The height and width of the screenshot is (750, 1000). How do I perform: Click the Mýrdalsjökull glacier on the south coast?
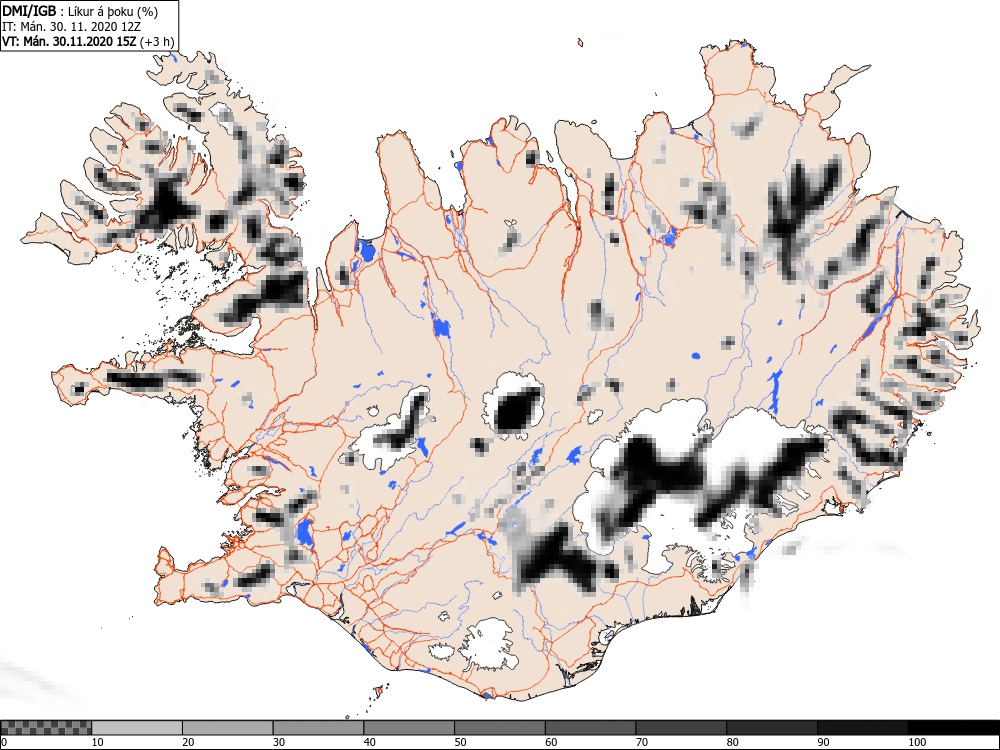coord(487,643)
